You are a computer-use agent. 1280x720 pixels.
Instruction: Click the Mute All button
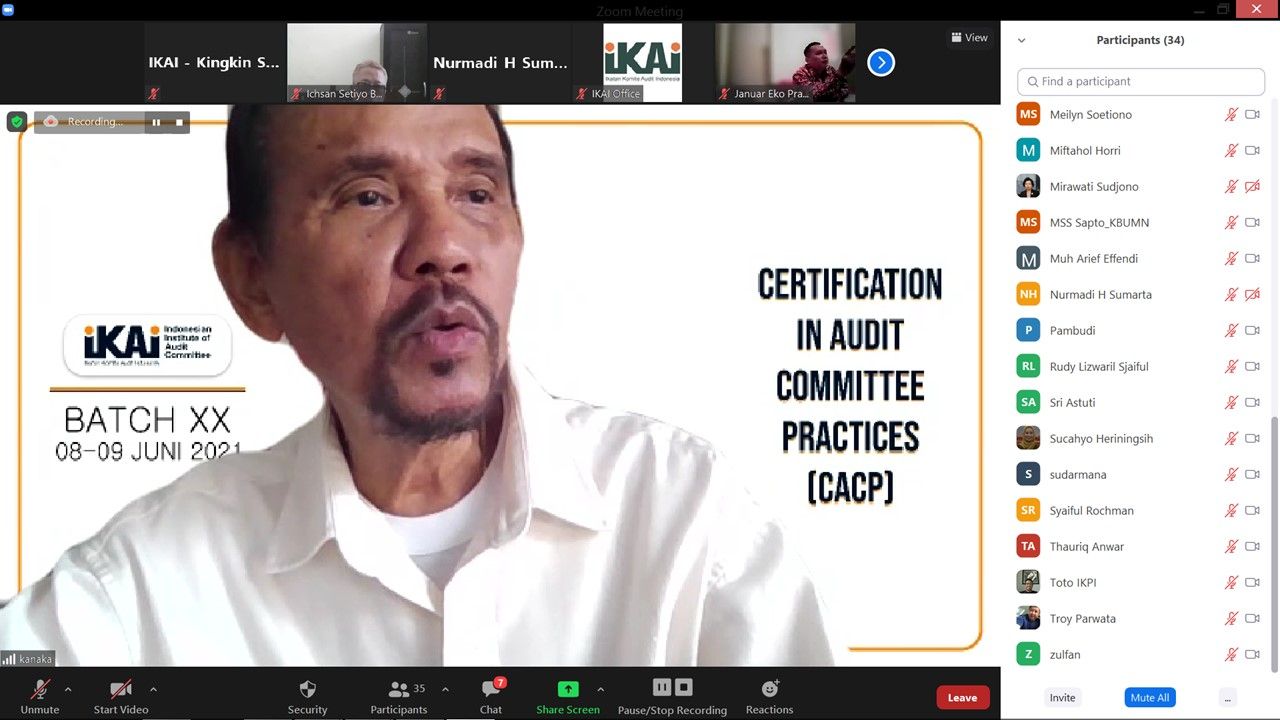[x=1150, y=698]
